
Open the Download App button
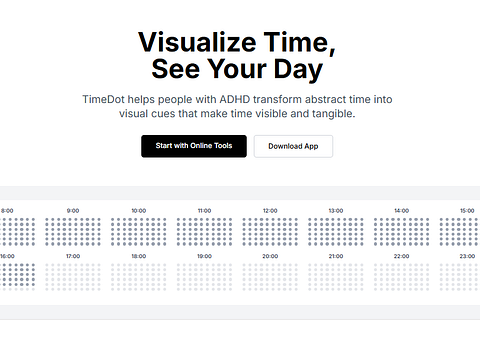(x=293, y=146)
